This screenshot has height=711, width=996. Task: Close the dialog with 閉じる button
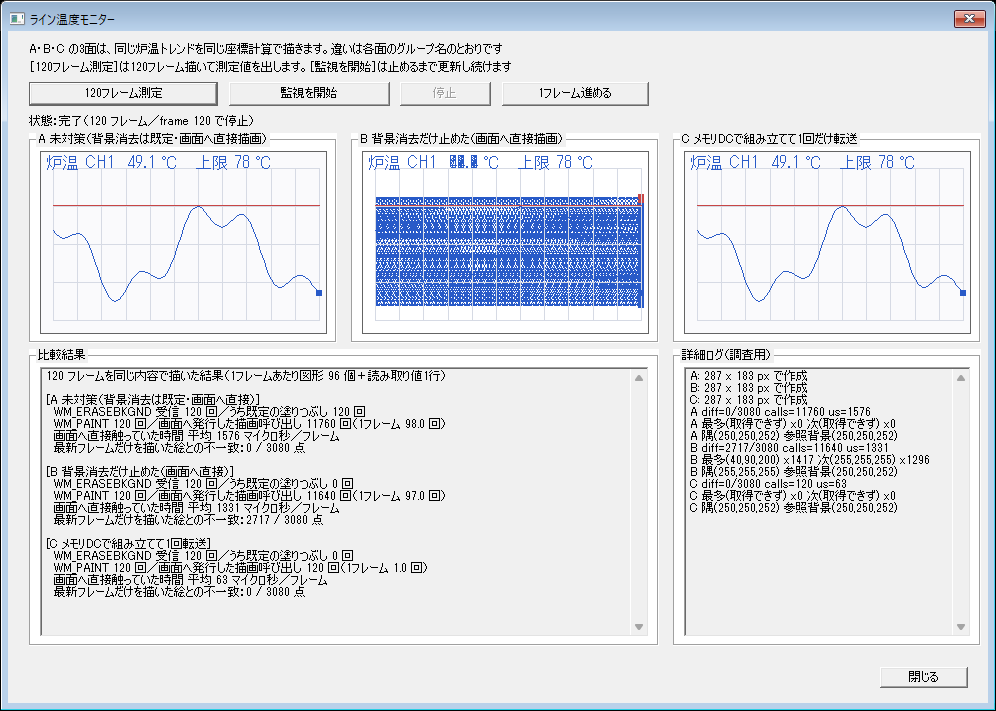[x=924, y=677]
